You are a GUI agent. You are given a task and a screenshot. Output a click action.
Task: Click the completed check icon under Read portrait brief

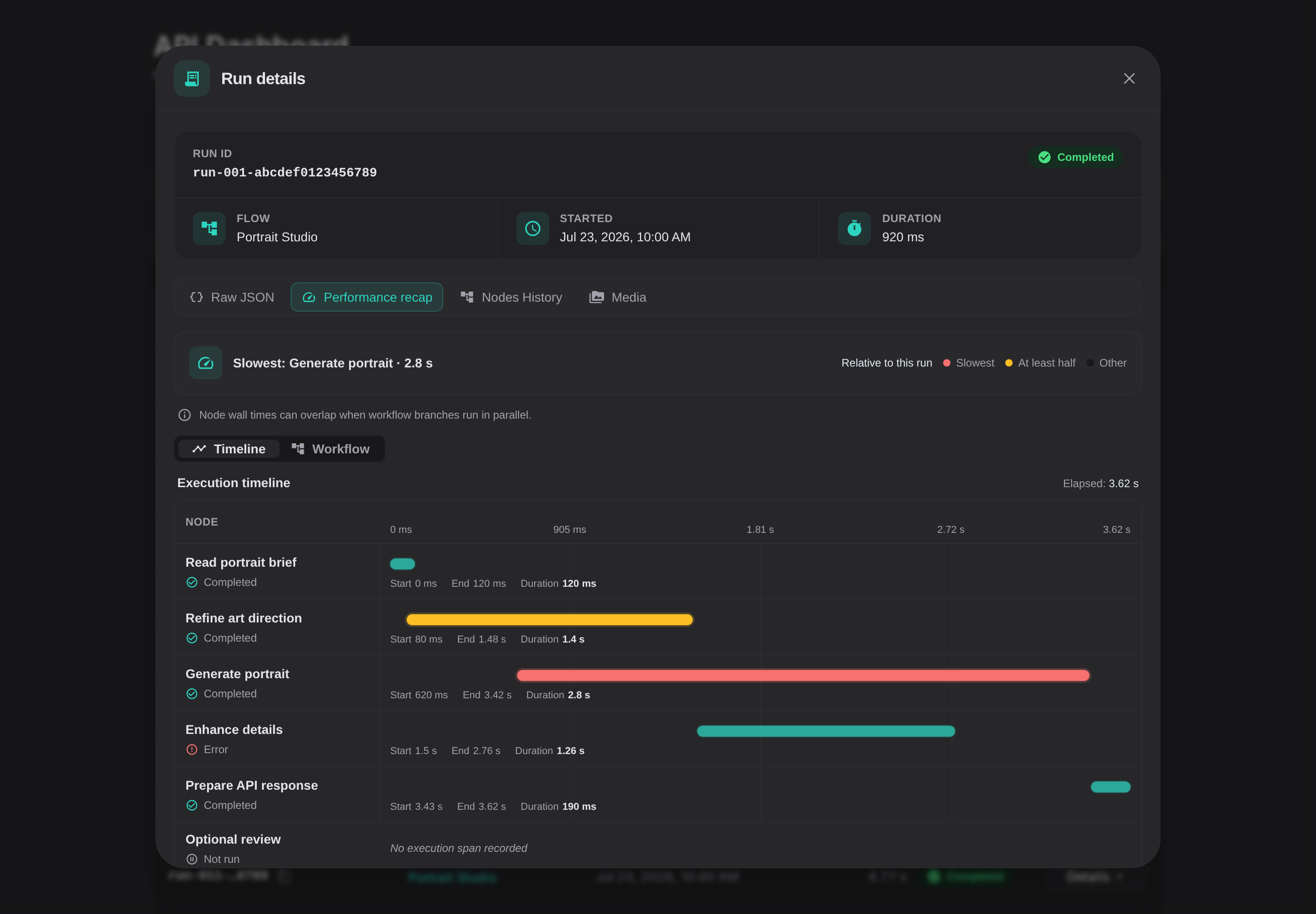[x=192, y=582]
